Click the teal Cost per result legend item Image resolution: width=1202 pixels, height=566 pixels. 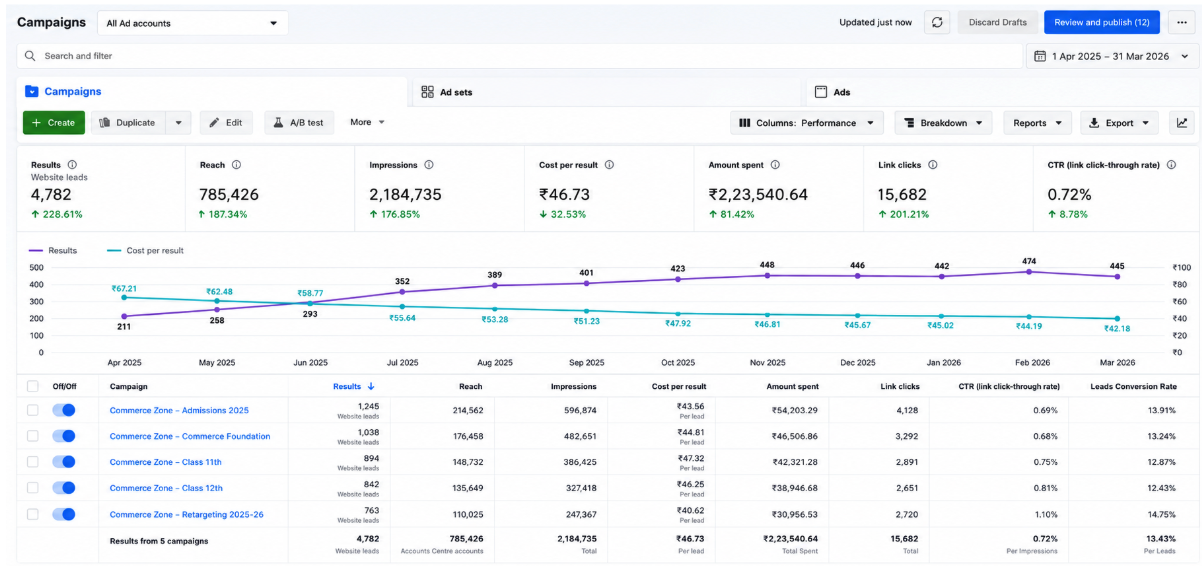pos(145,250)
